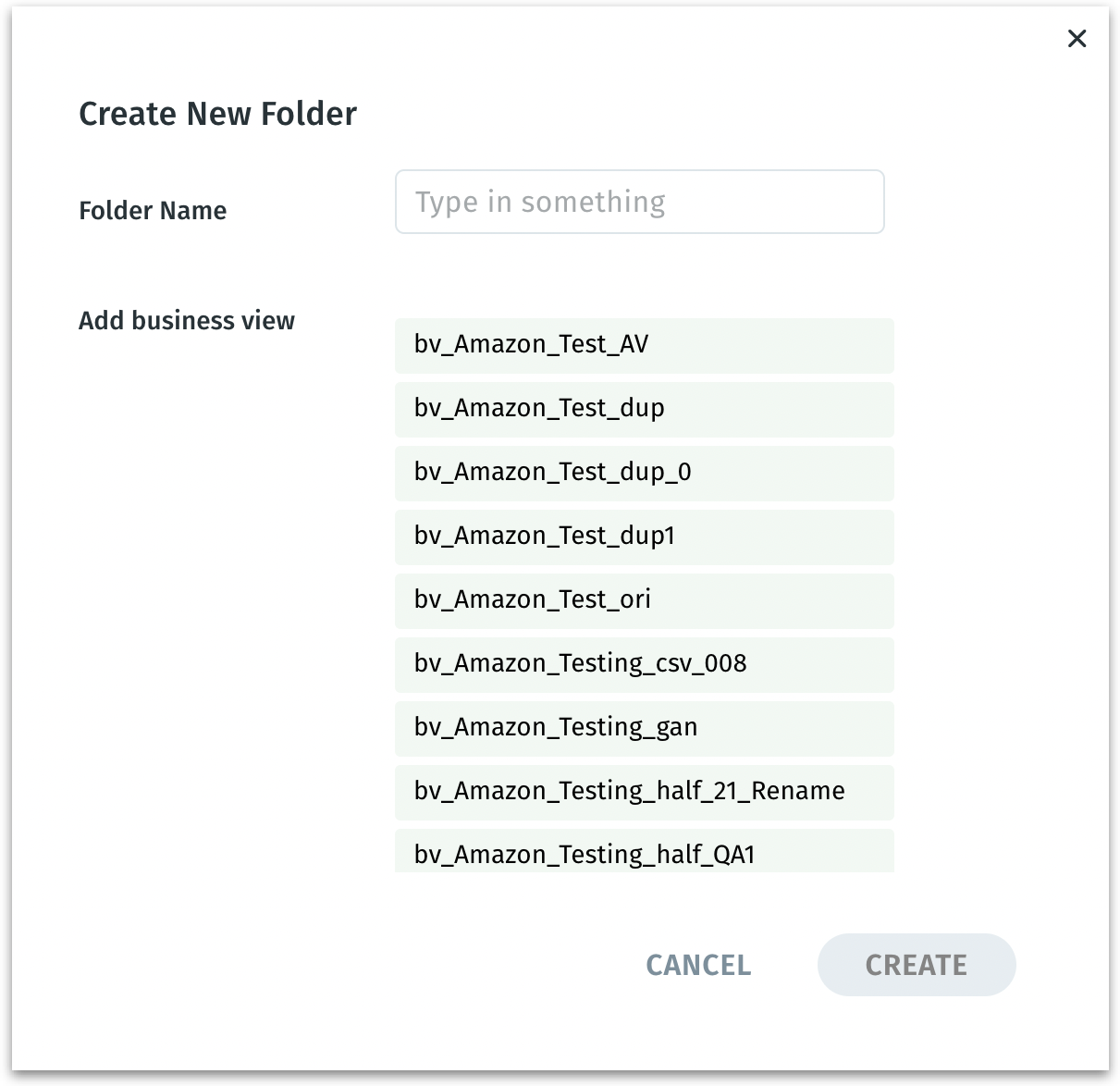Click the Create New Folder heading
The width and height of the screenshot is (1120, 1086).
[x=217, y=114]
